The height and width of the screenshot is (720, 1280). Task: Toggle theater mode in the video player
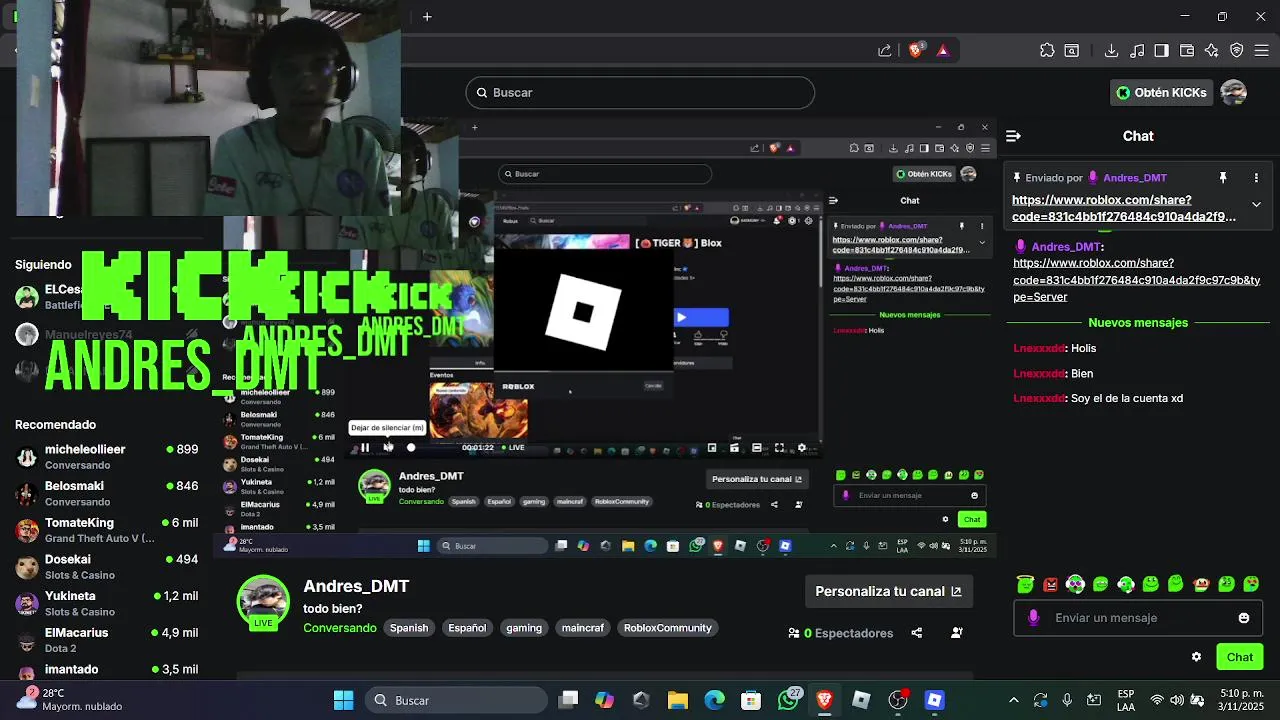coord(757,448)
